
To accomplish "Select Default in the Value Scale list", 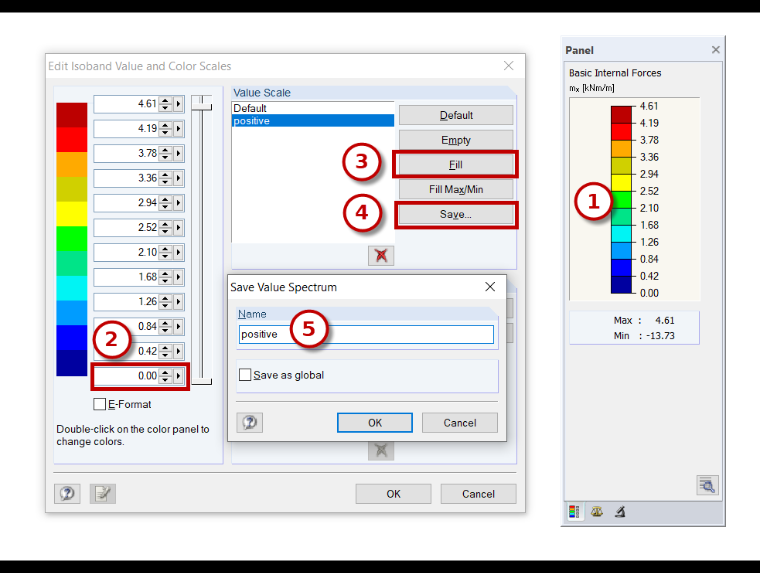I will 313,108.
